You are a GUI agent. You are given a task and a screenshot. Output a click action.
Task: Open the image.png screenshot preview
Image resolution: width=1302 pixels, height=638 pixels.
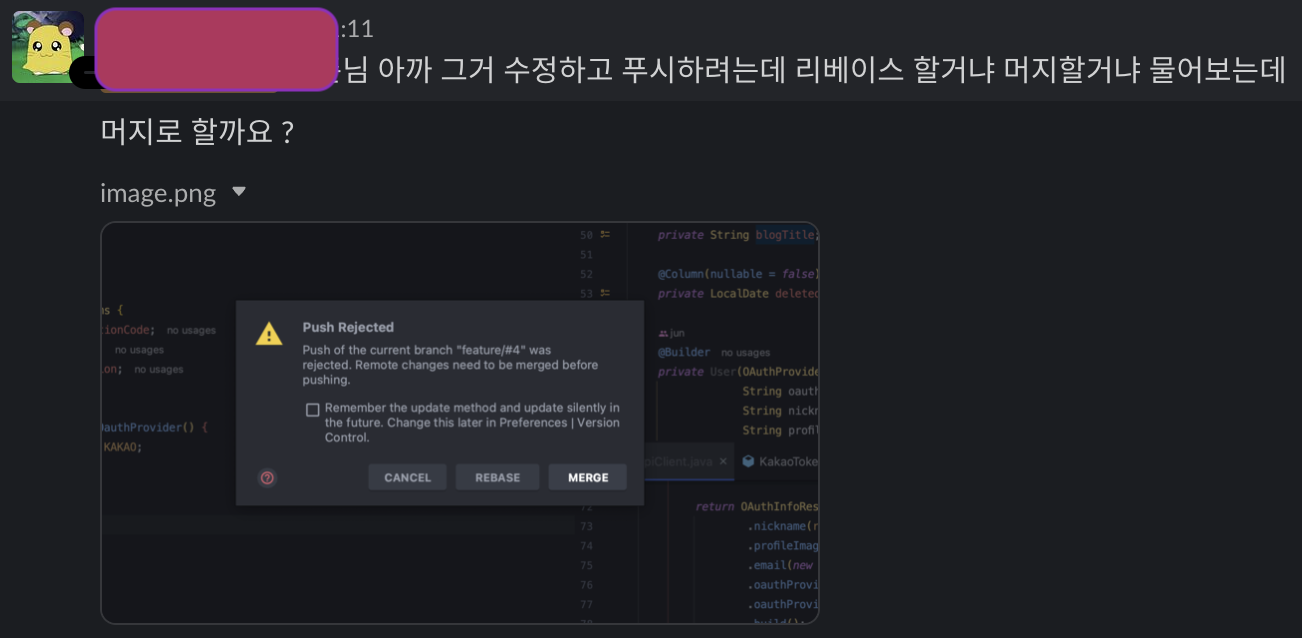[x=460, y=423]
